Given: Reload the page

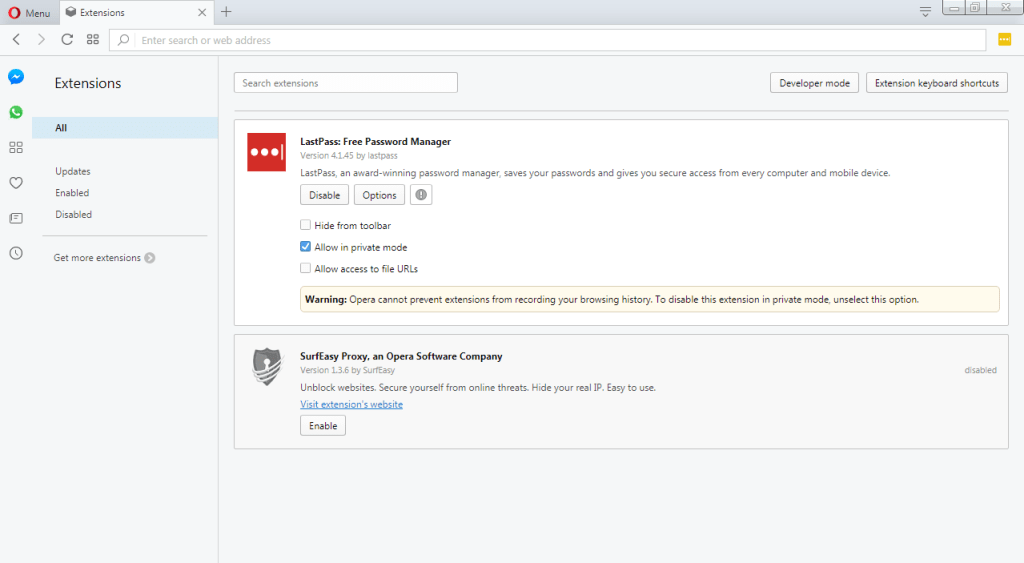Looking at the screenshot, I should pos(67,40).
